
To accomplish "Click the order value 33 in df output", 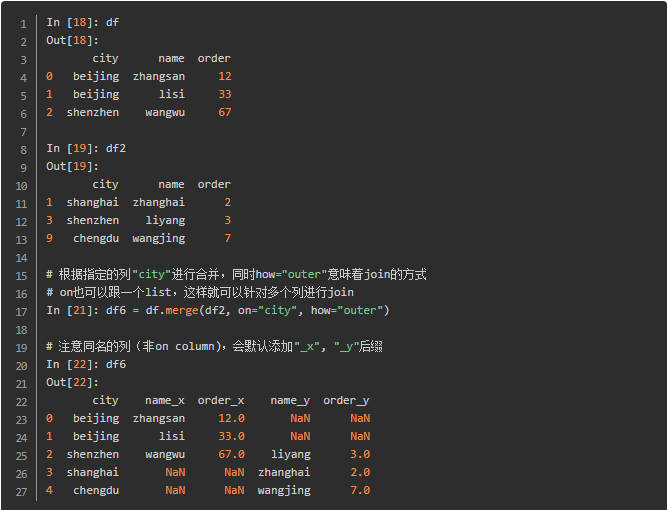I will pyautogui.click(x=225, y=94).
